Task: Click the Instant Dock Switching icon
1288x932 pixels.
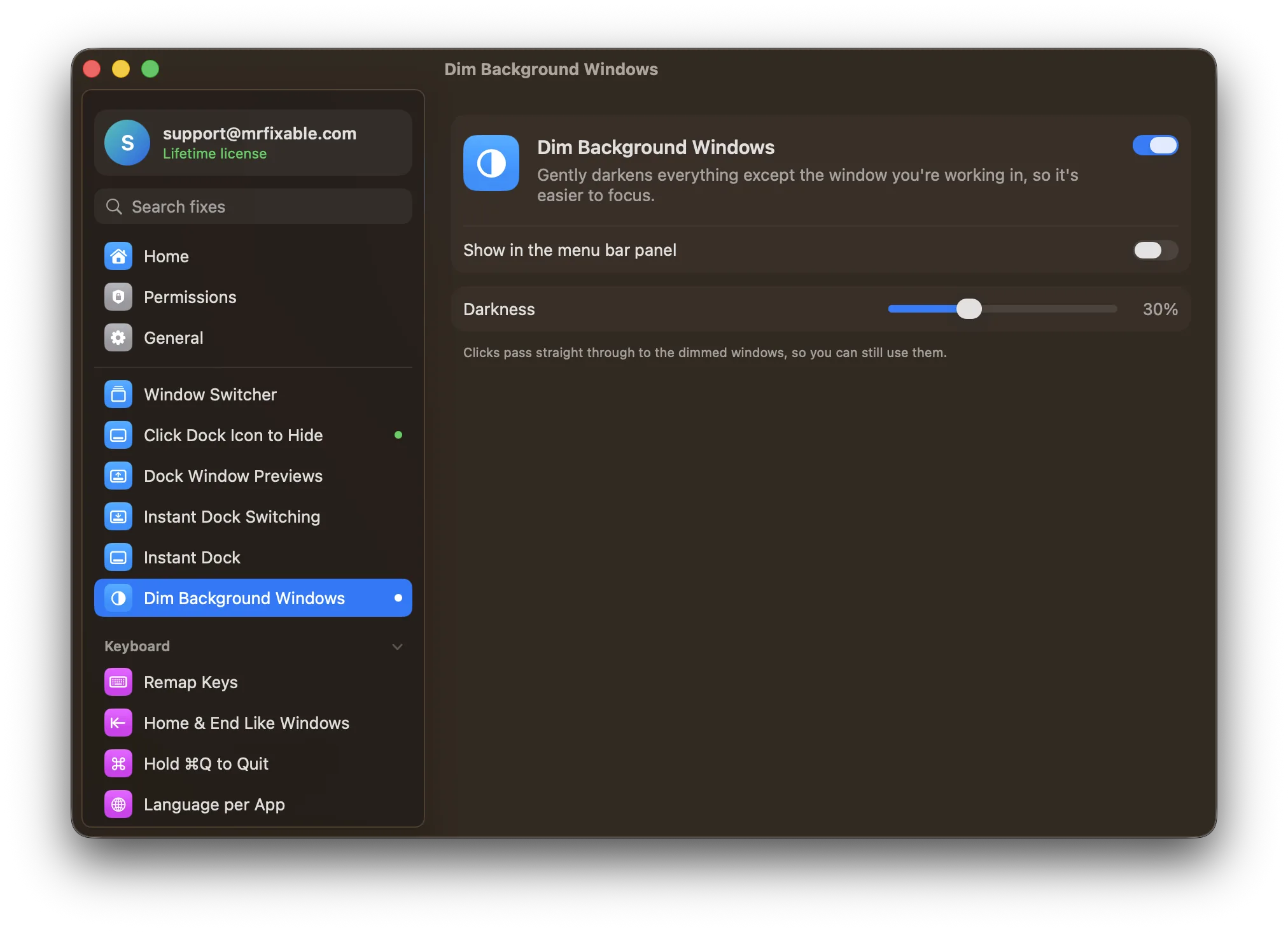Action: pyautogui.click(x=118, y=517)
